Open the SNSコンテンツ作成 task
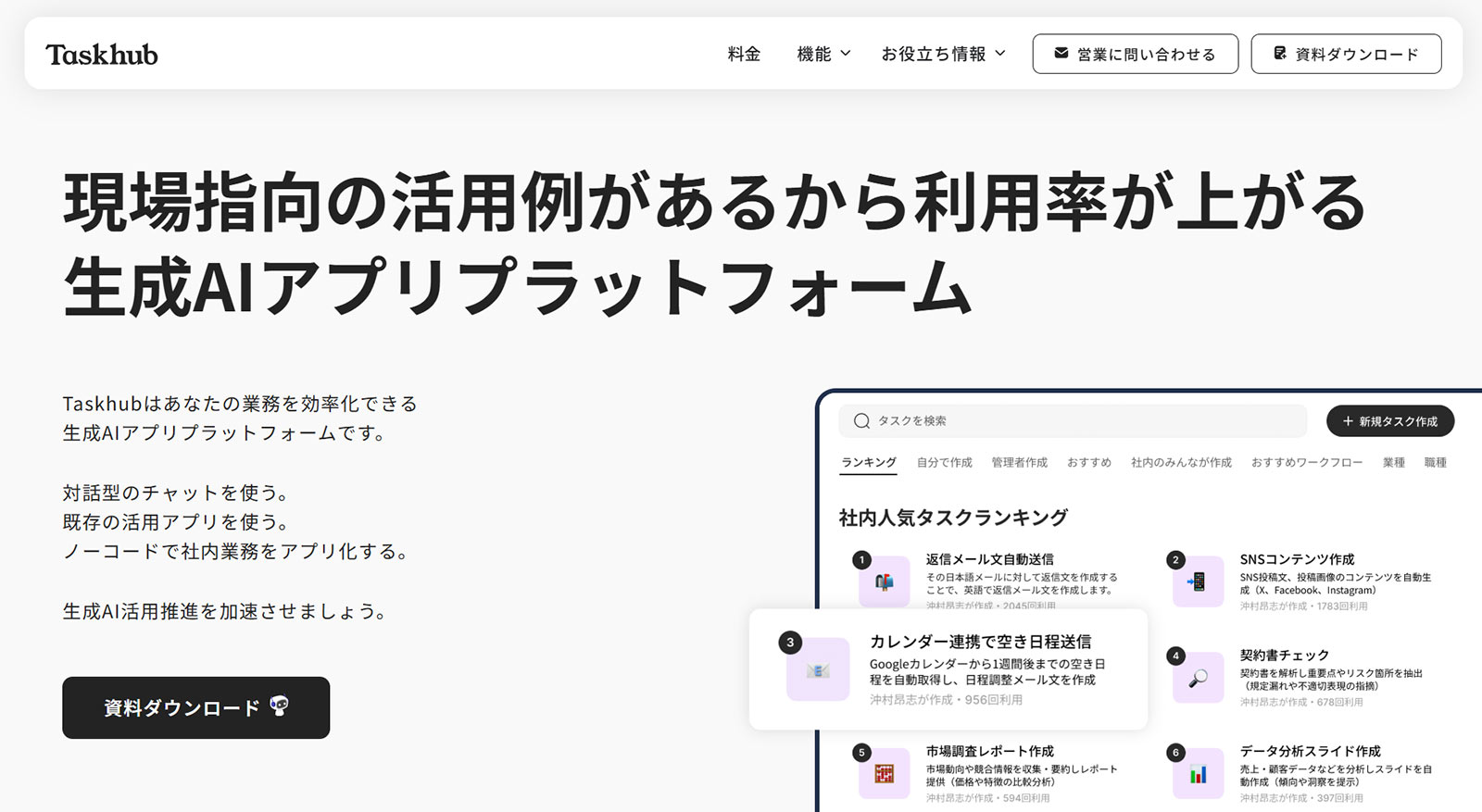The width and height of the screenshot is (1482, 812). tap(1297, 559)
